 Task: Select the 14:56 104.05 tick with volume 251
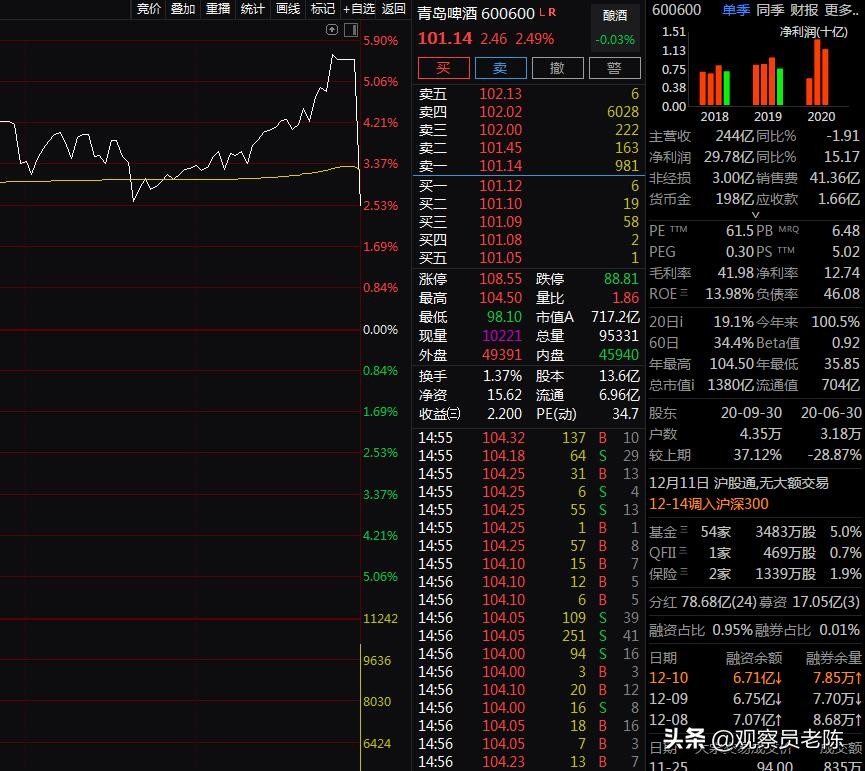click(x=528, y=636)
